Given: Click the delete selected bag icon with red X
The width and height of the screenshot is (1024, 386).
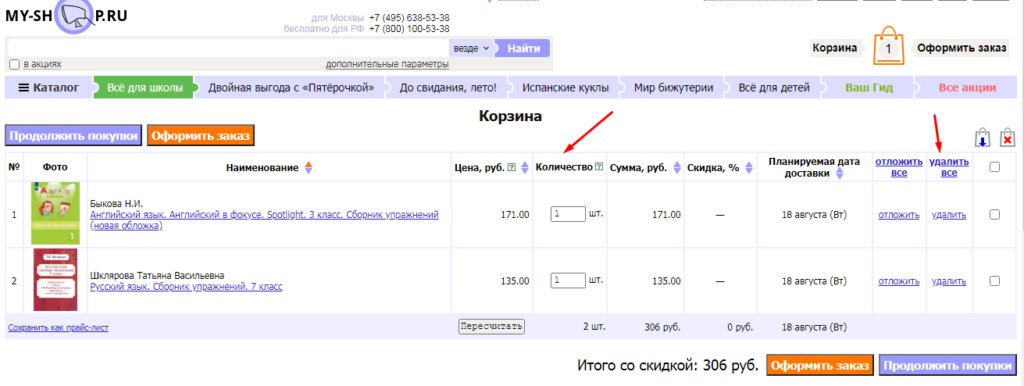Looking at the screenshot, I should (1008, 138).
